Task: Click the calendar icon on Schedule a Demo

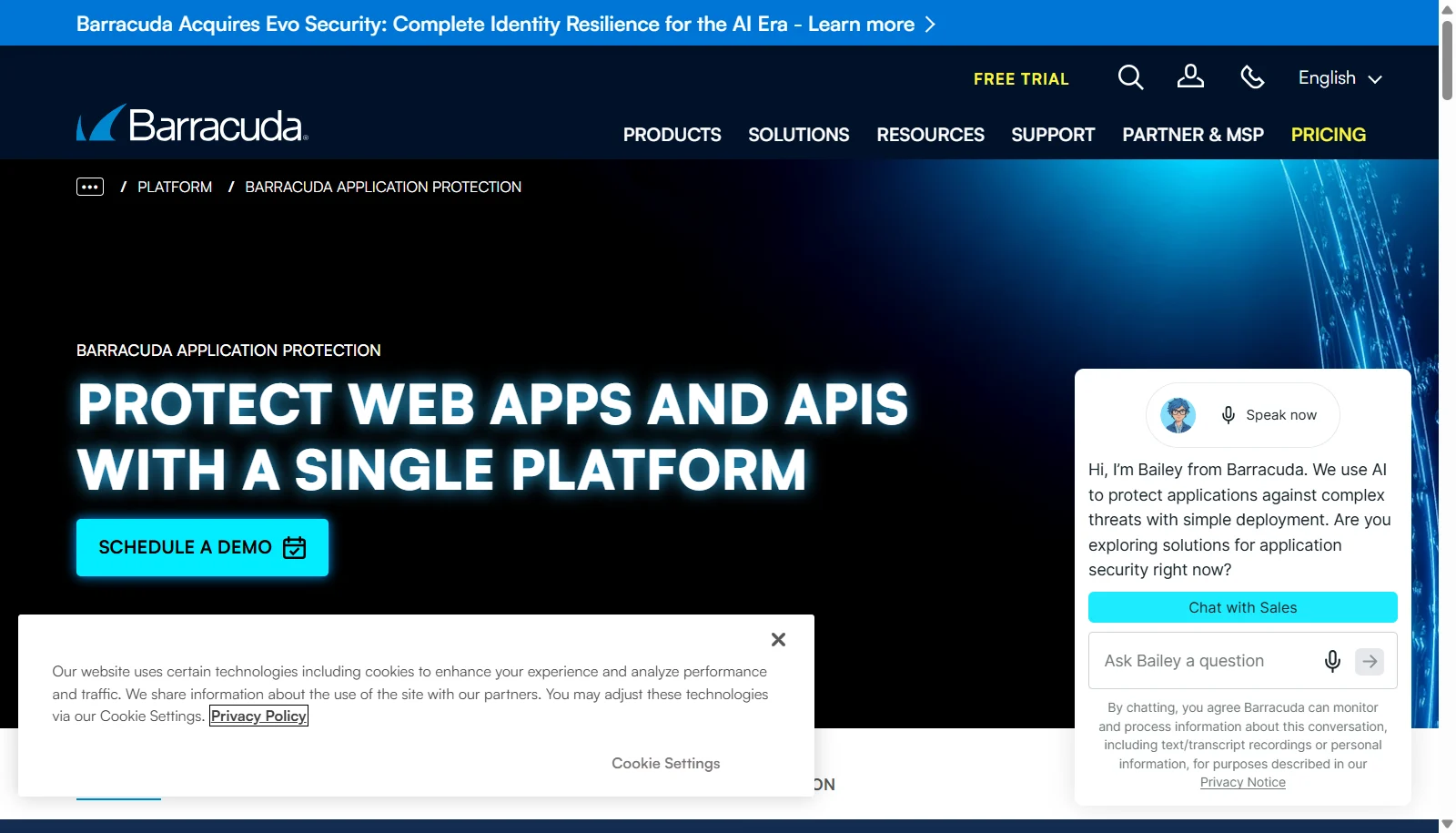Action: [295, 547]
